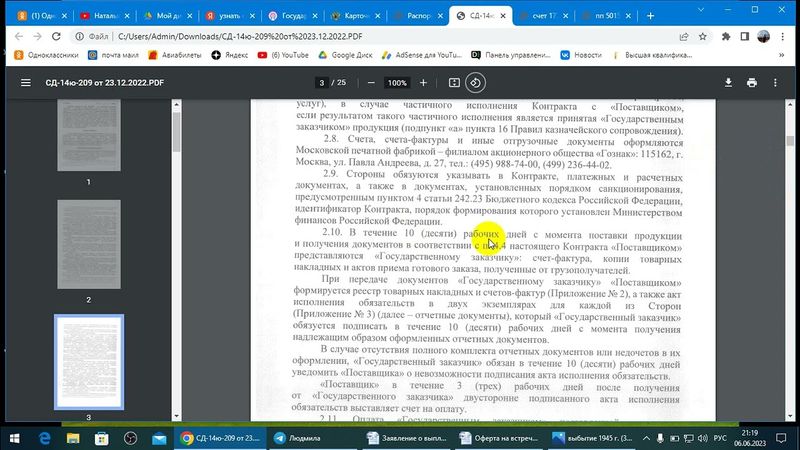The width and height of the screenshot is (800, 450).
Task: Reload the current page
Action: [56, 36]
